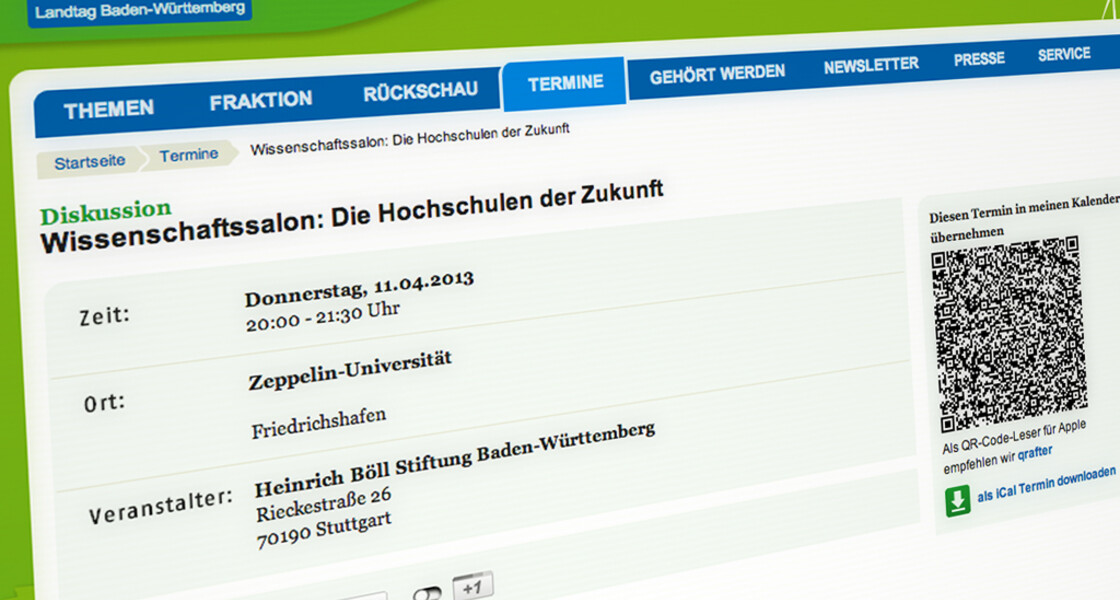Screen dimensions: 1120x600
Task: Open the SERVICE menu item
Action: (x=1064, y=54)
